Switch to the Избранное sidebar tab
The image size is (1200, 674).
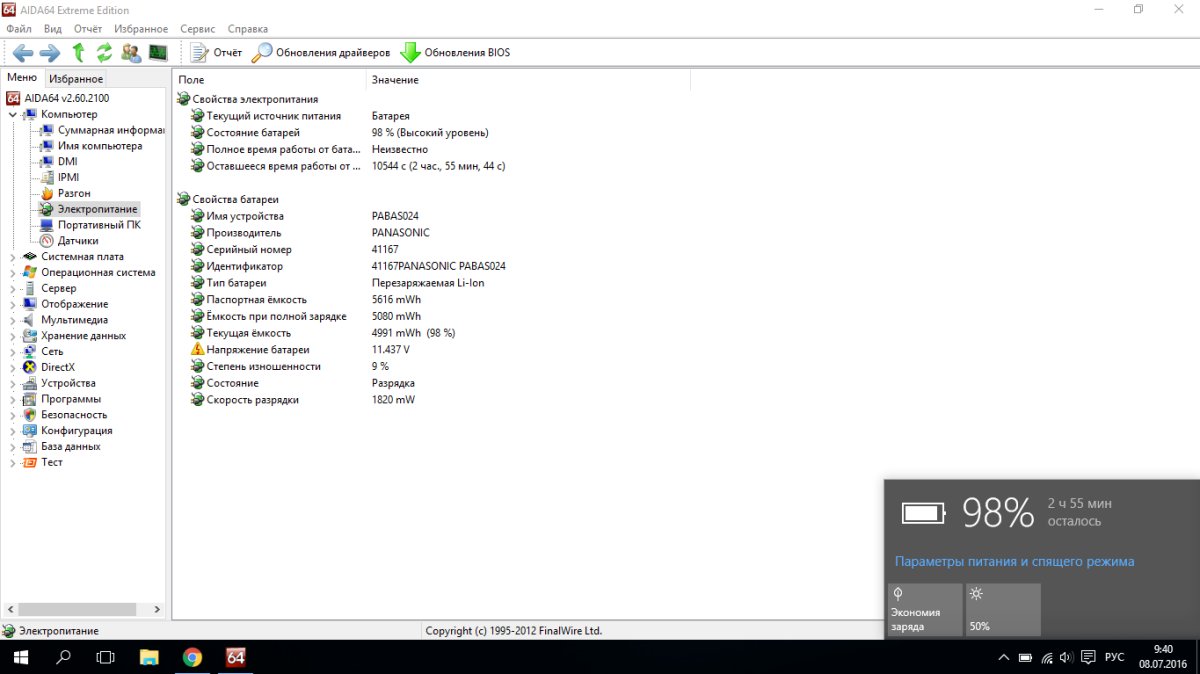(x=76, y=79)
